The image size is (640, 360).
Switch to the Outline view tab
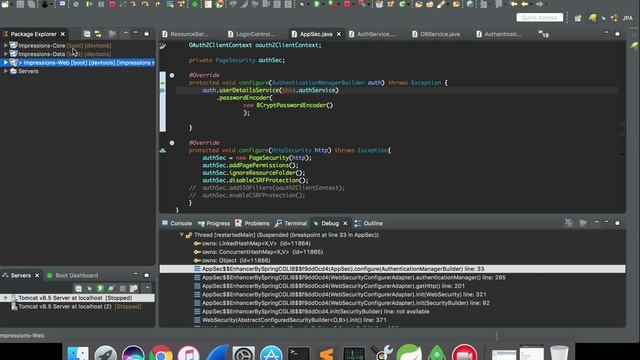pos(369,223)
